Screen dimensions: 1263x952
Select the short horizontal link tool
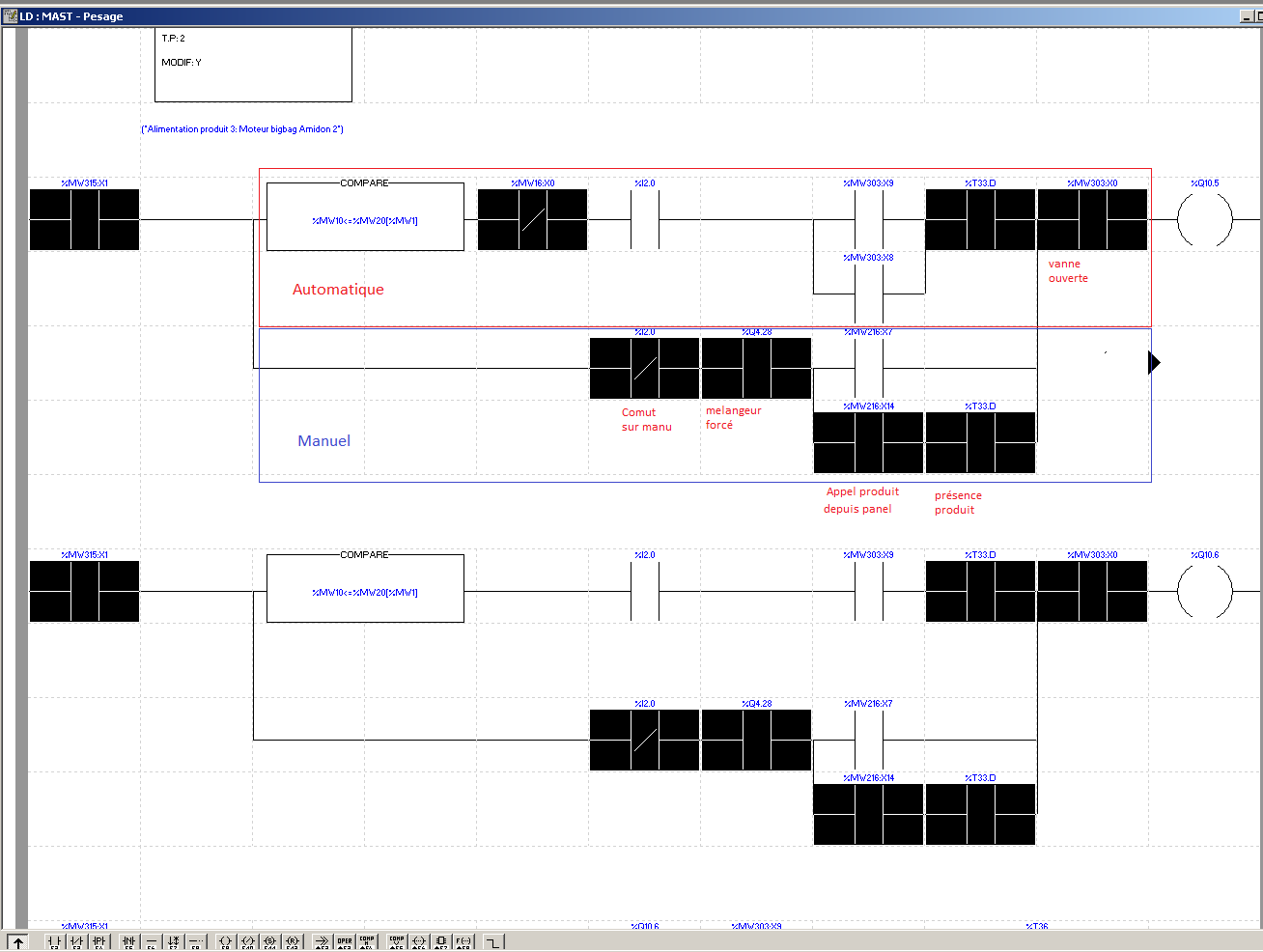pos(151,941)
